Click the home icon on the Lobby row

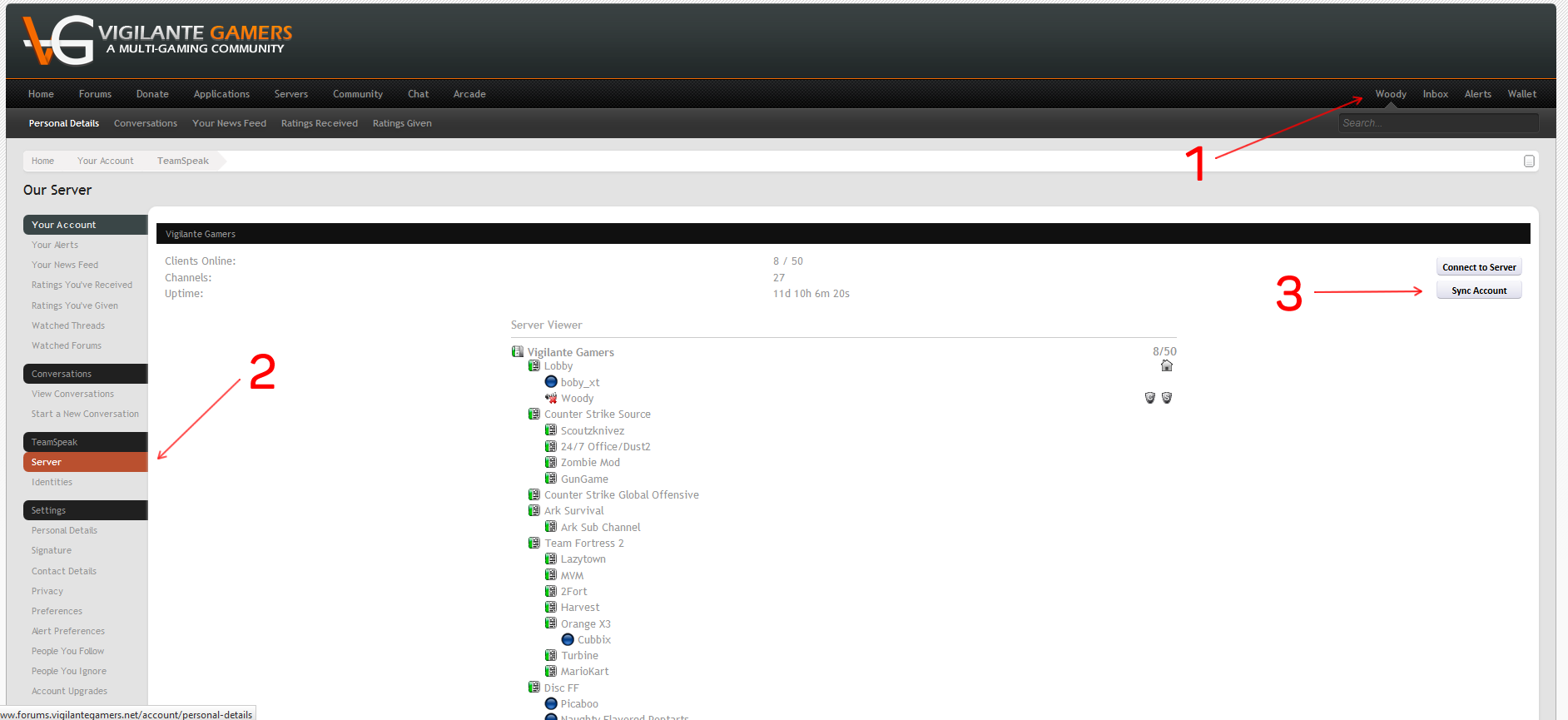(x=1166, y=366)
